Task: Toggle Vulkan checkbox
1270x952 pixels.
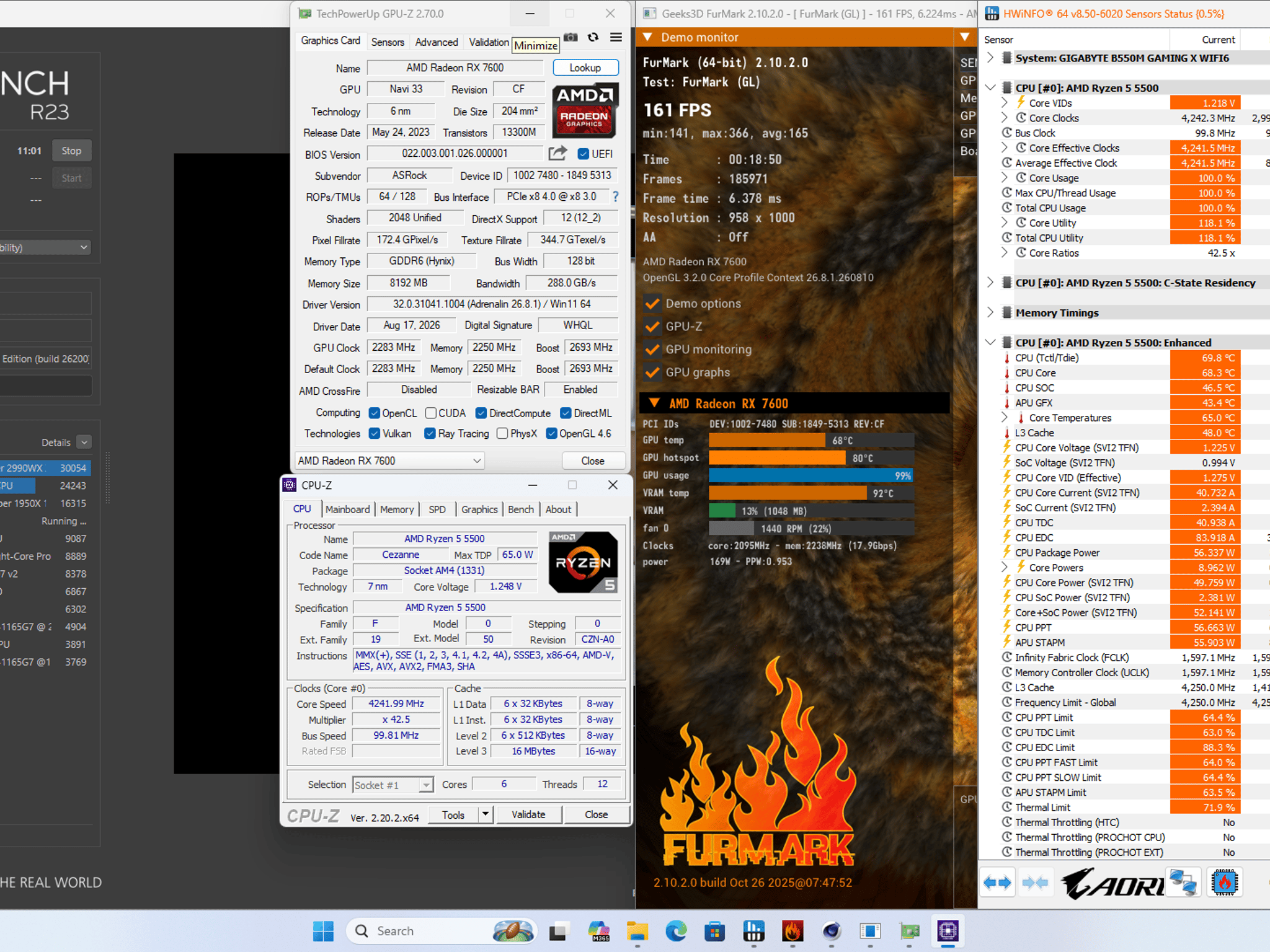Action: [x=374, y=433]
